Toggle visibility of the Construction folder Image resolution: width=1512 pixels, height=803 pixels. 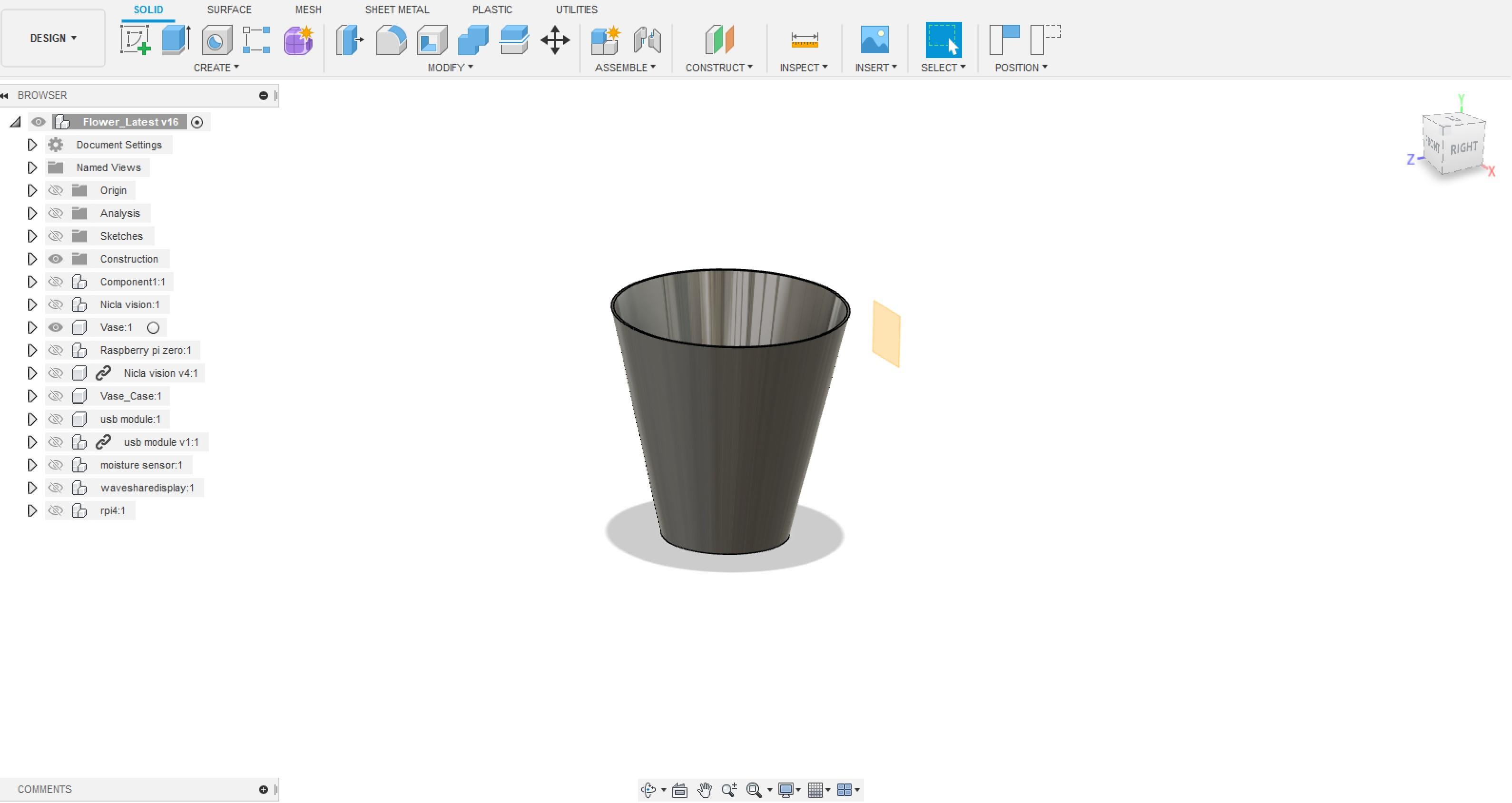(56, 258)
